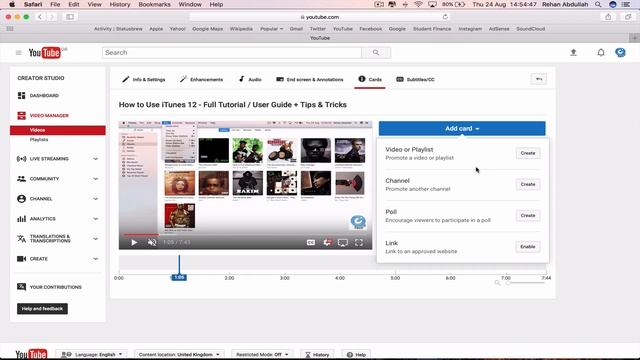Viewport: 640px width, 360px height.
Task: Click footer Help button
Action: (x=356, y=354)
